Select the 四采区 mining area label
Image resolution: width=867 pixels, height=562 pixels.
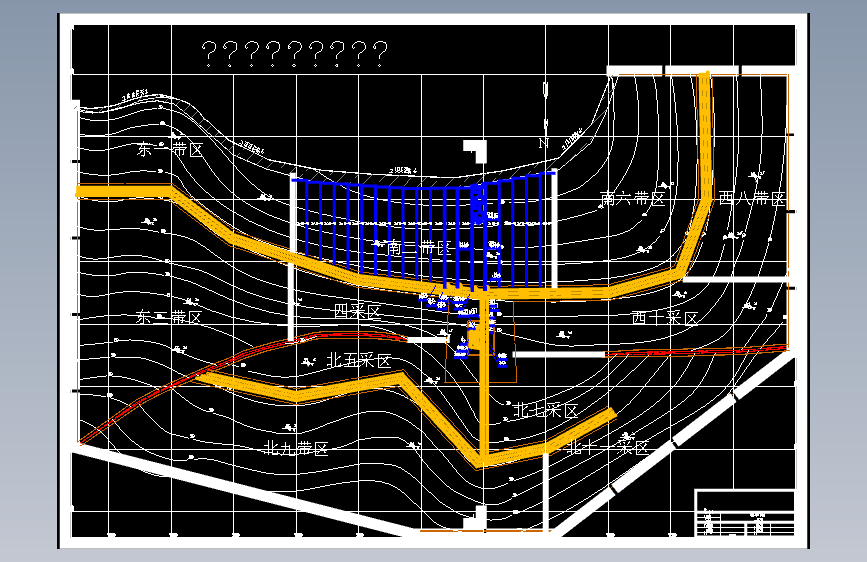pyautogui.click(x=358, y=311)
